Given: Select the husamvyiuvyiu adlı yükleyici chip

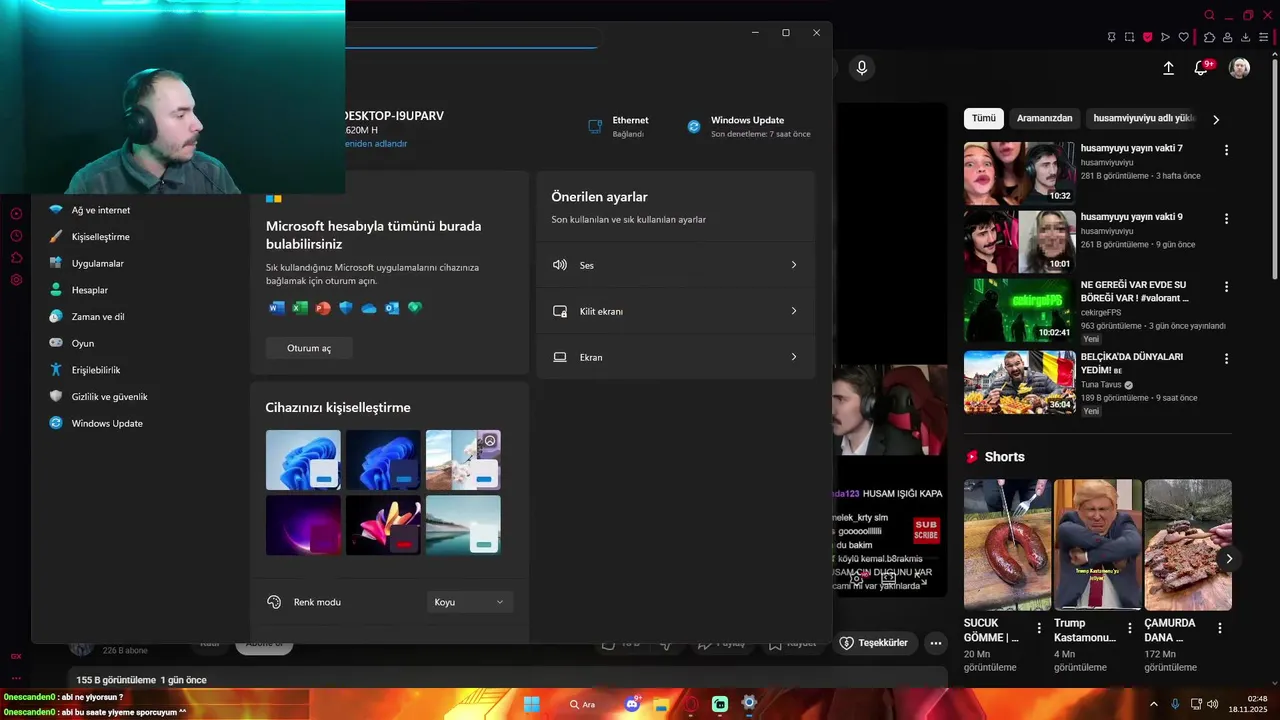Looking at the screenshot, I should tap(1143, 118).
